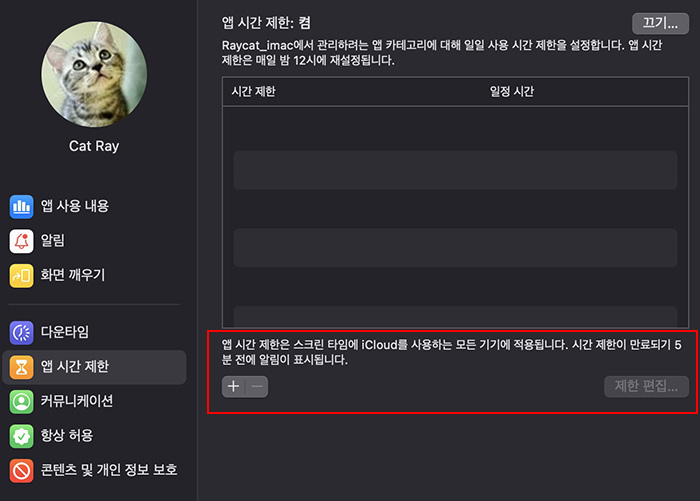This screenshot has width=700, height=501.
Task: Switch to the 커뮤니케이션 sidebar label
Action: [77, 401]
